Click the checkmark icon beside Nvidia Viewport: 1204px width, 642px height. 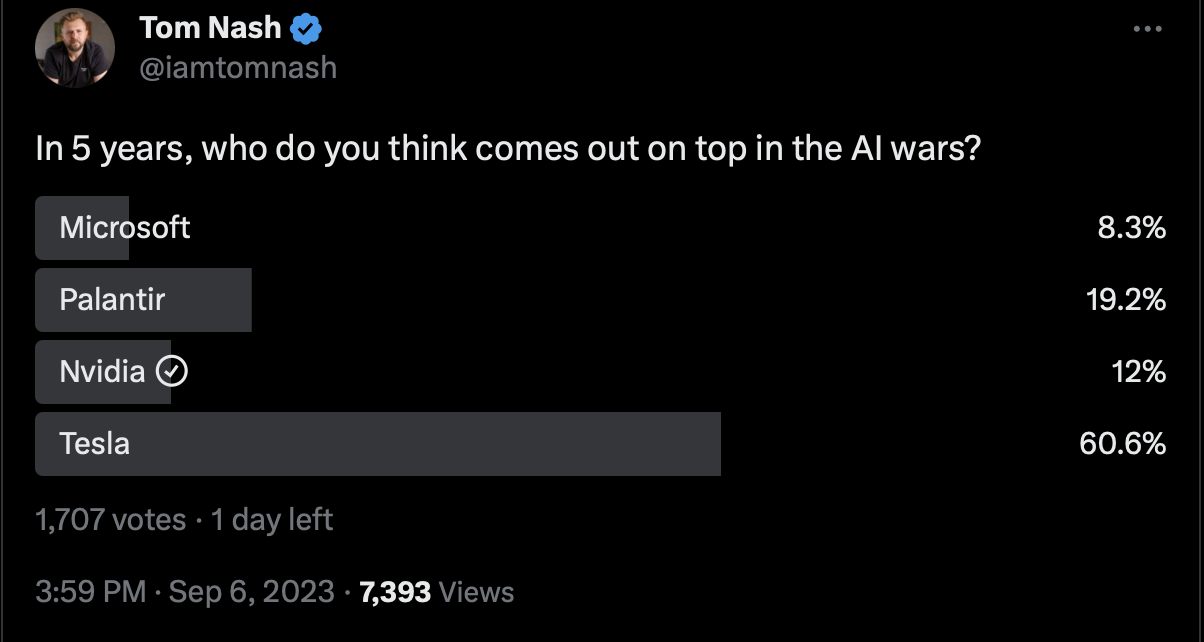[x=174, y=372]
